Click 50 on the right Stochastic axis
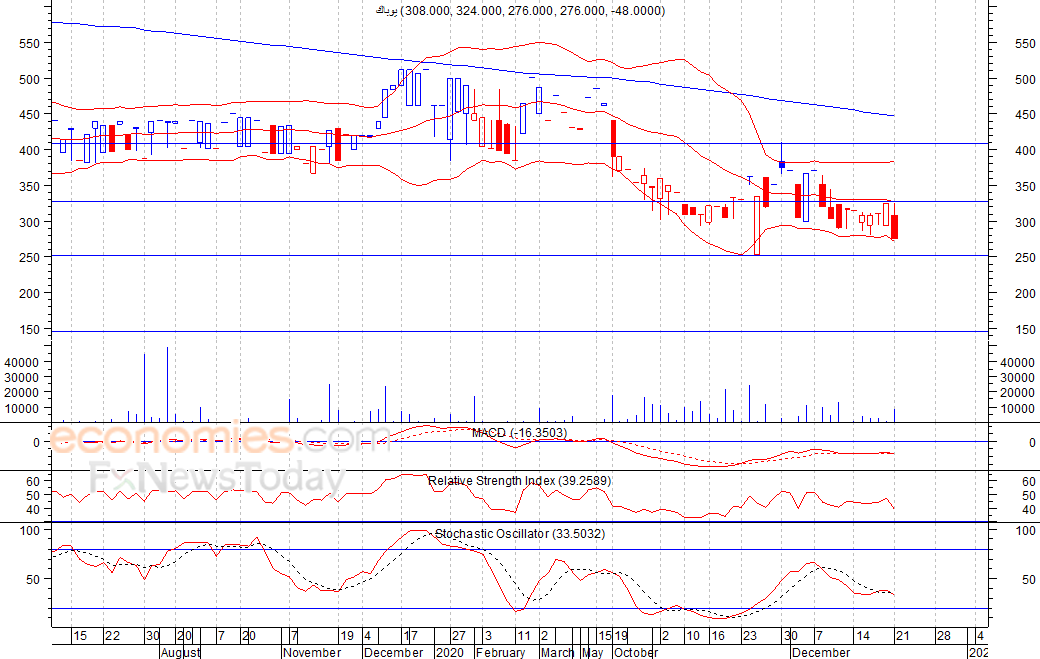The height and width of the screenshot is (659, 1040). tap(1029, 580)
